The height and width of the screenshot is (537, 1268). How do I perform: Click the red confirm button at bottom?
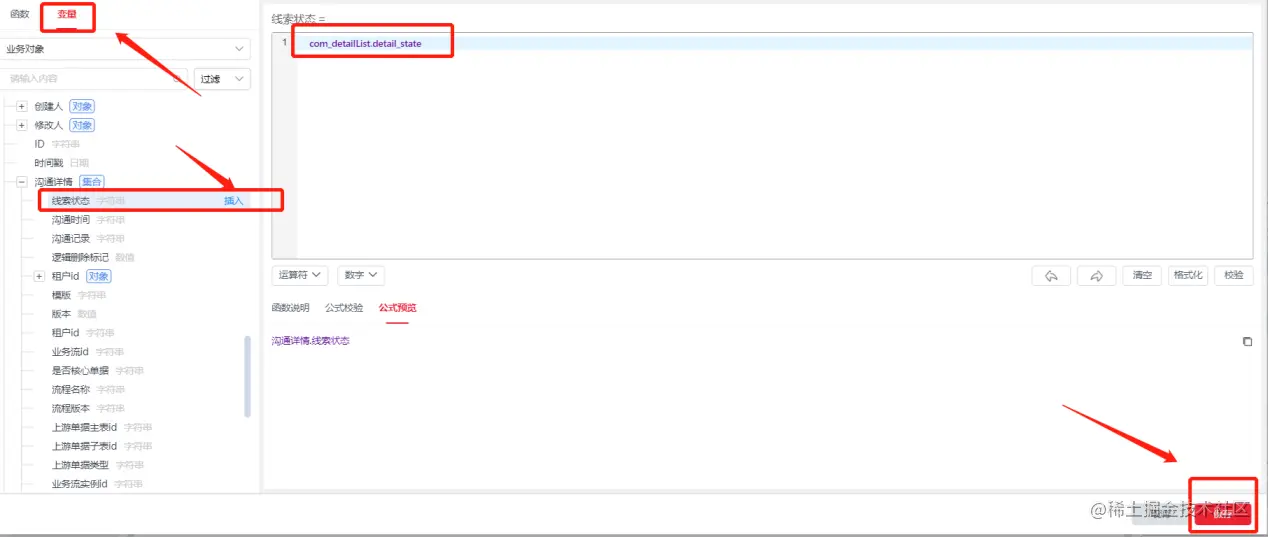pyautogui.click(x=1221, y=513)
